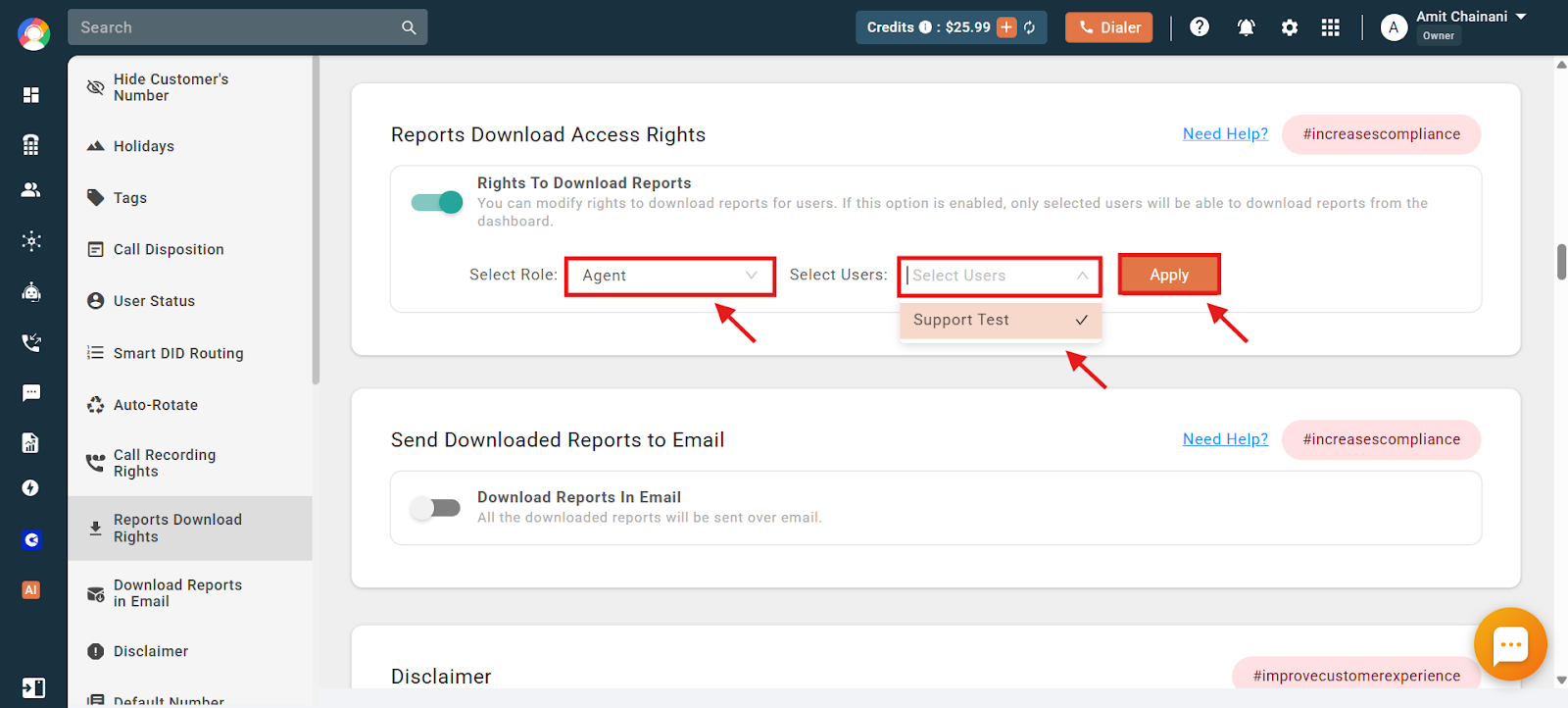Click Need Help link for Send Reports Email
The width and height of the screenshot is (1568, 708).
[x=1225, y=438]
